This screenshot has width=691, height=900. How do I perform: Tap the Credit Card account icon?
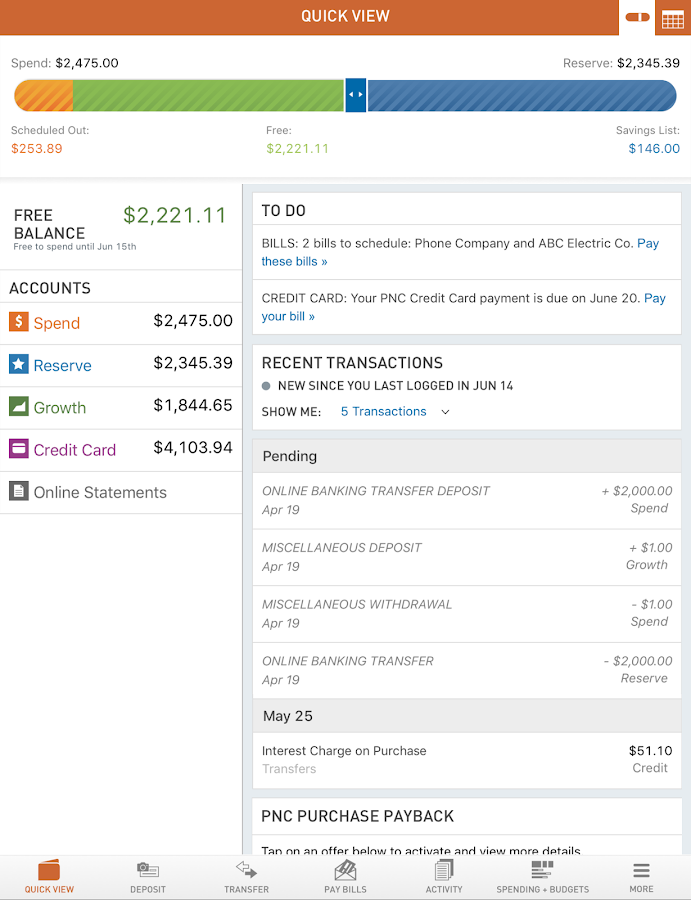(x=19, y=449)
